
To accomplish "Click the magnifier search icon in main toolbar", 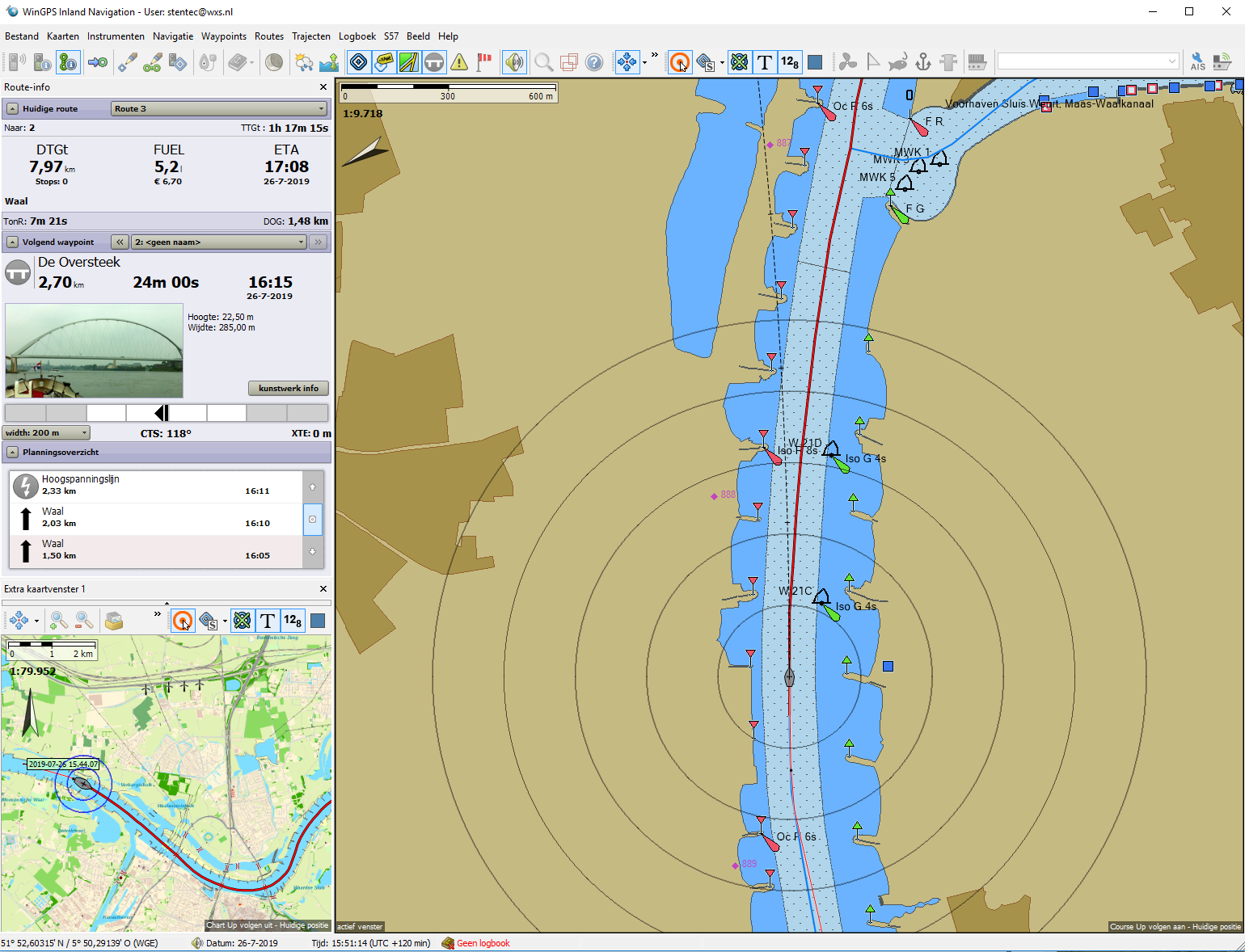I will (x=544, y=62).
